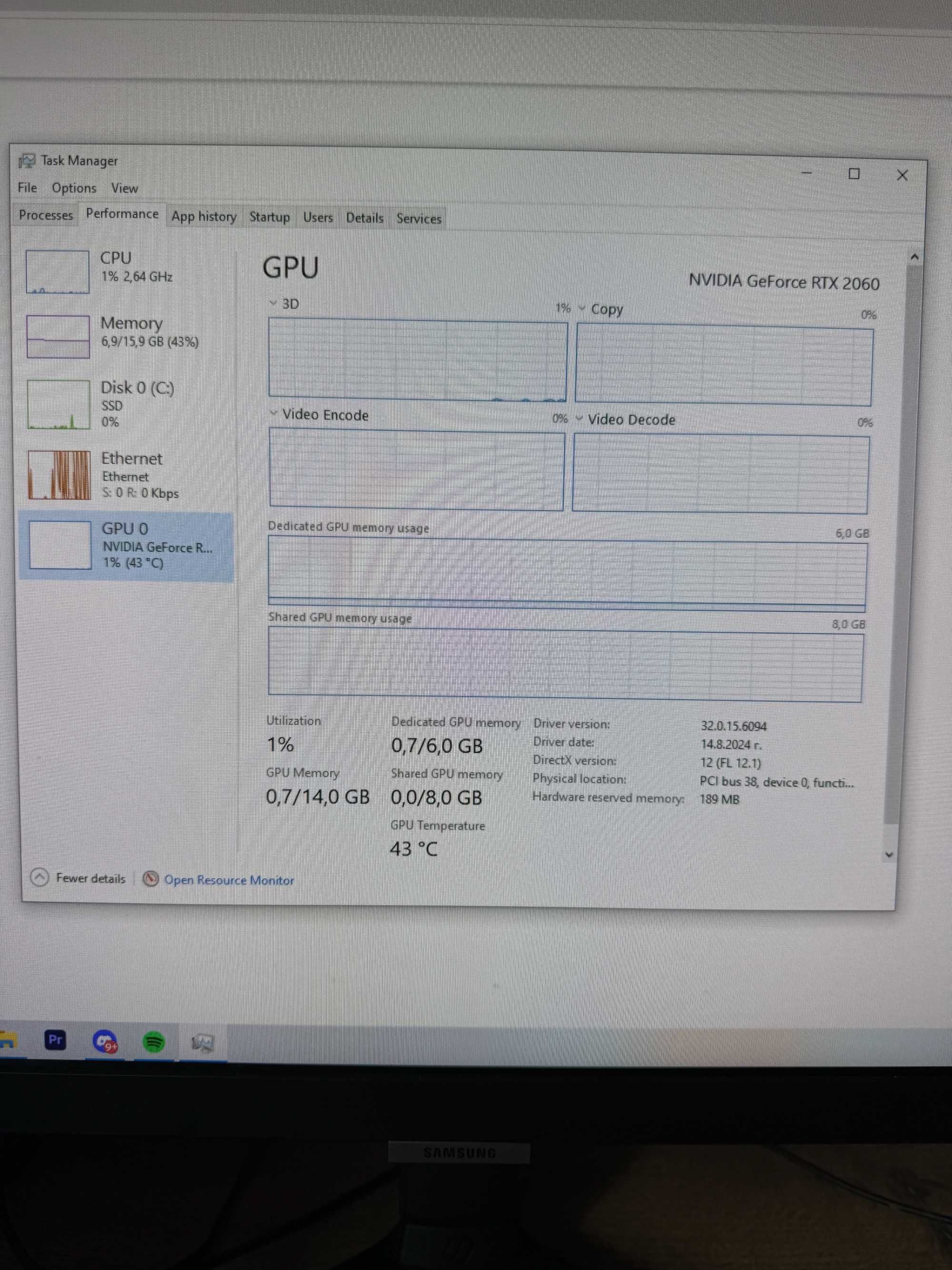The image size is (952, 1270).
Task: Open Resource Monitor link
Action: tap(229, 880)
